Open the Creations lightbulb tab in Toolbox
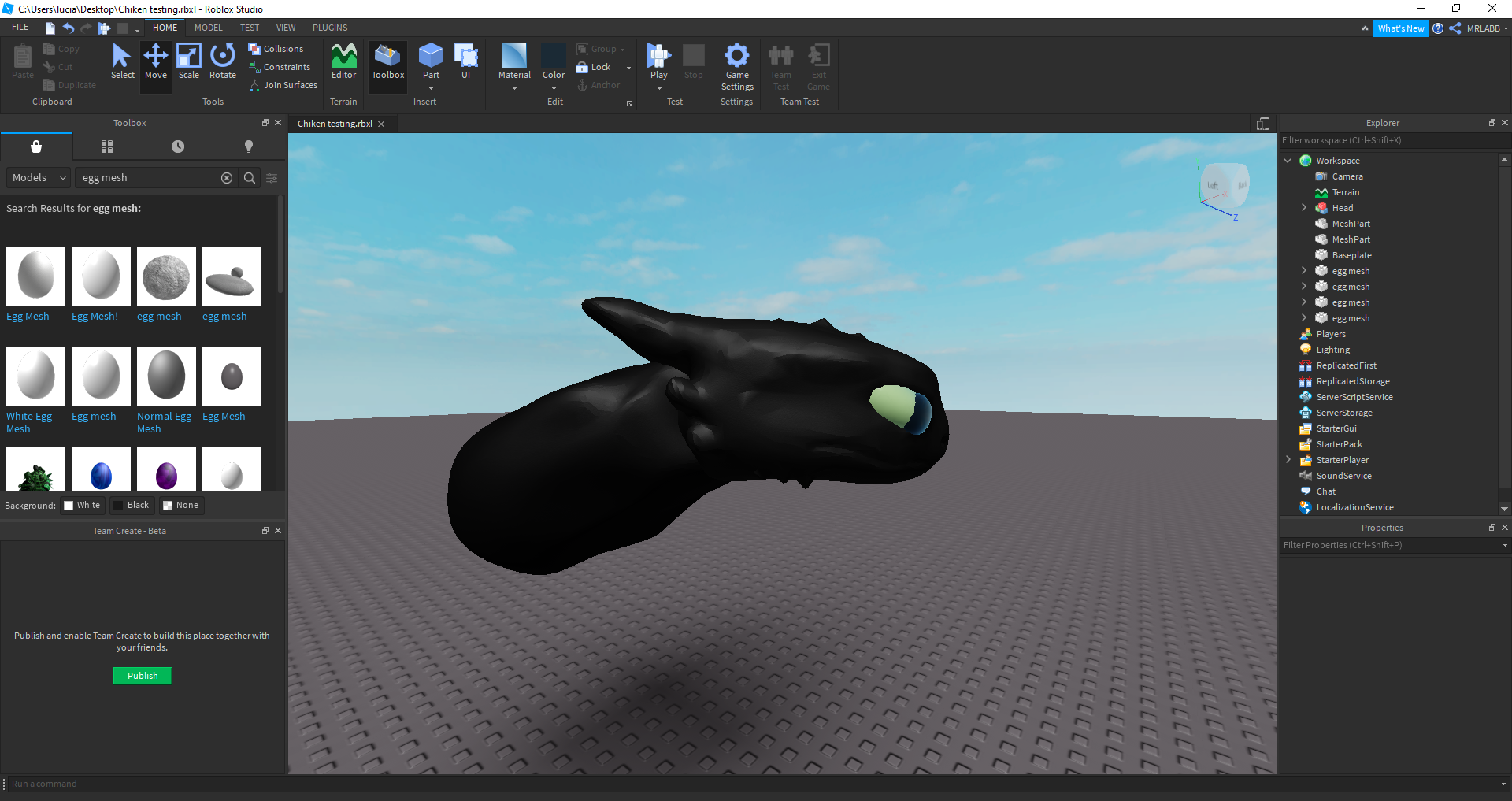1512x801 pixels. pos(249,146)
